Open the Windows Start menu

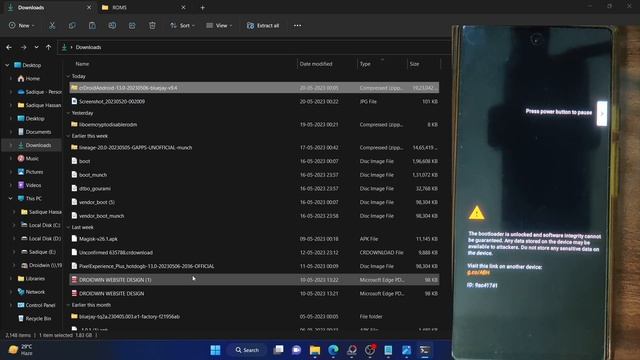[x=215, y=350]
